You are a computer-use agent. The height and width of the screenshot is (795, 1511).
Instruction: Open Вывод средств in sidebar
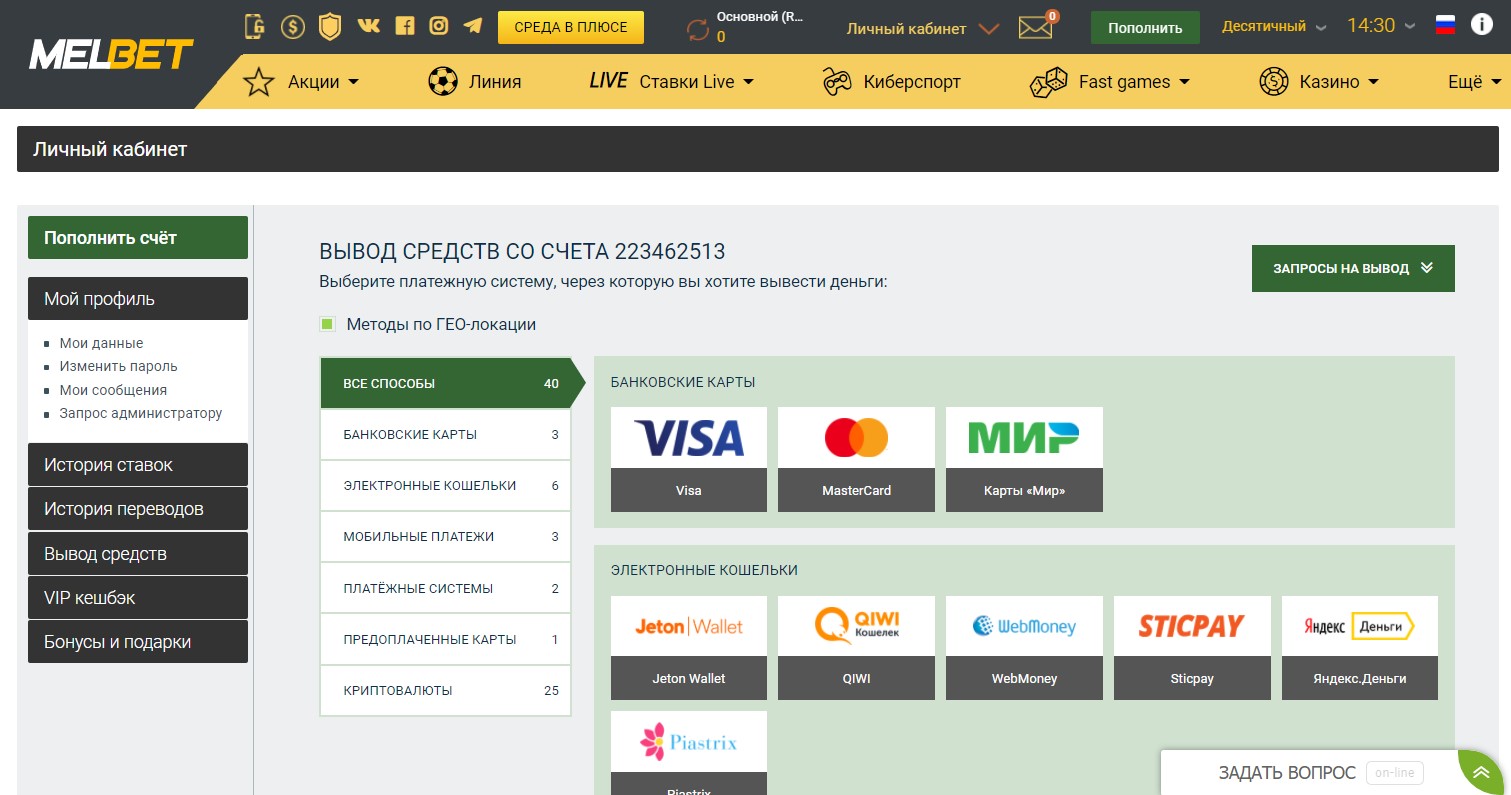point(138,554)
